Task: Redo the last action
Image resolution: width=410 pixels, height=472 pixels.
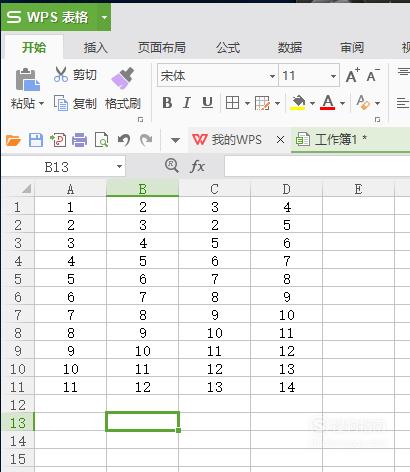Action: (146, 140)
